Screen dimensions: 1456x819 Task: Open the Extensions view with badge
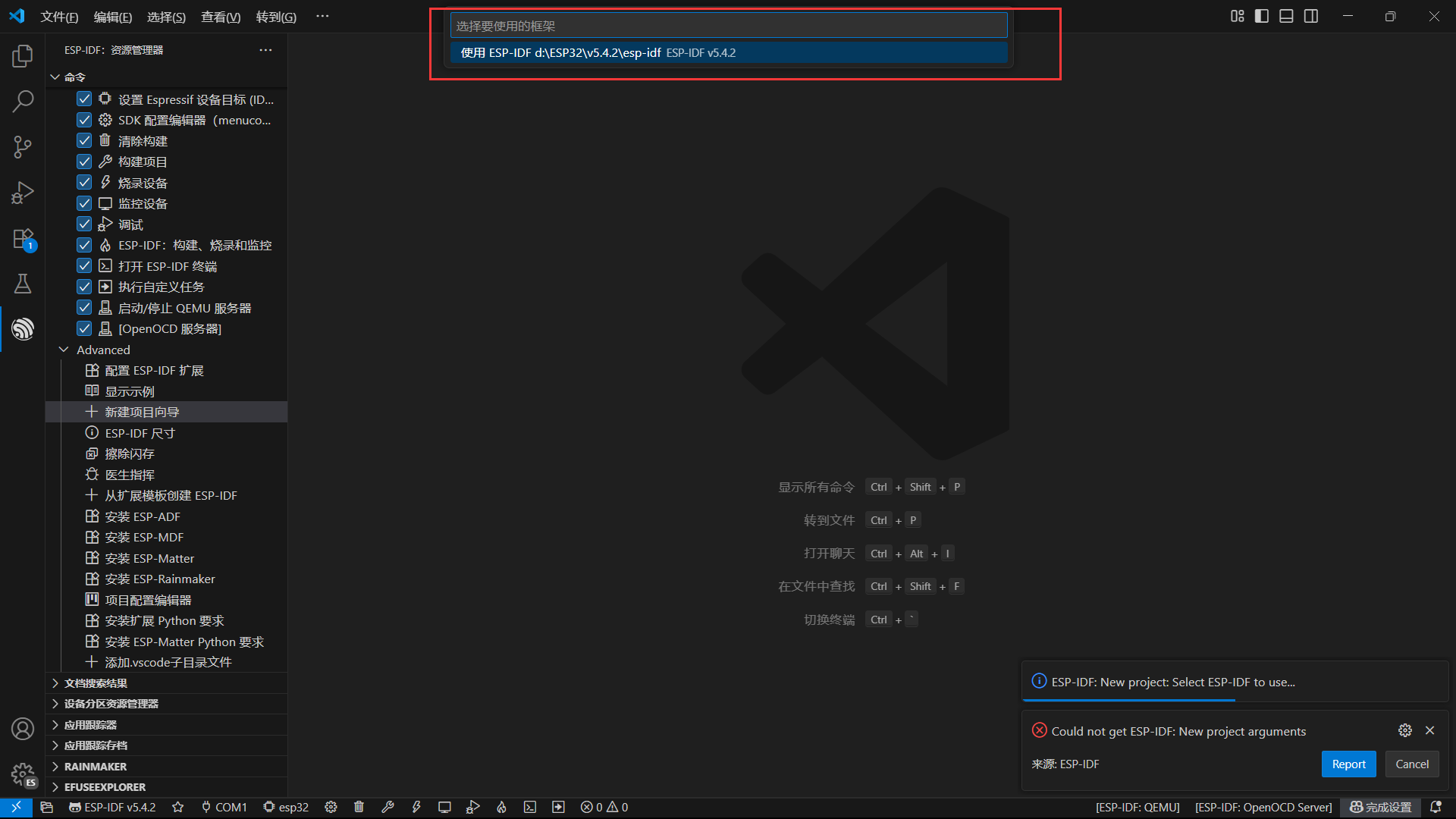tap(23, 238)
